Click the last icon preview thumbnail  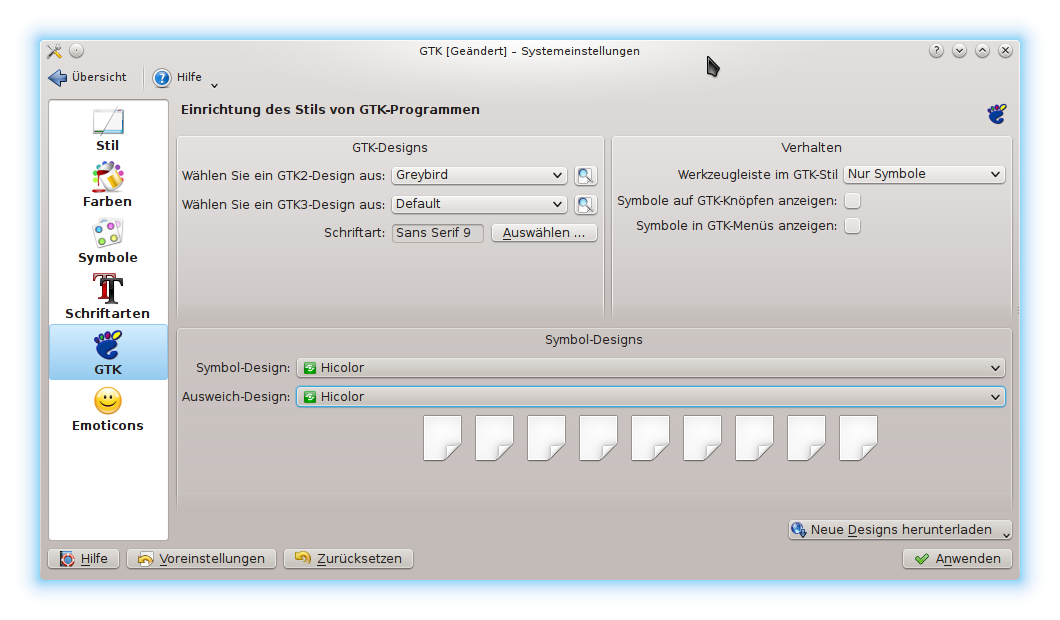point(859,438)
